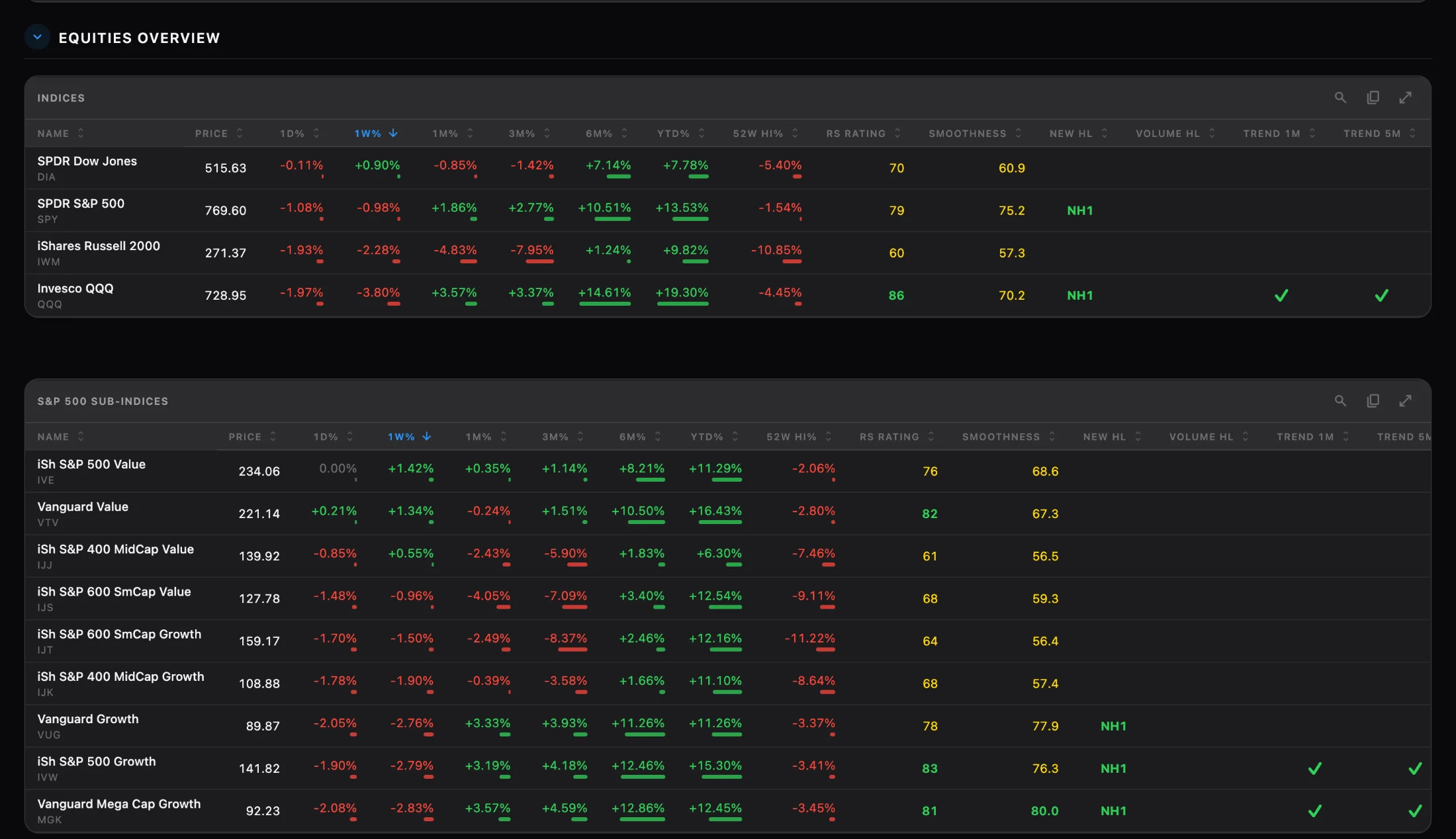Click the iSh S&P 500 Growth Trend 1M checkmark
The height and width of the screenshot is (839, 1456).
coord(1315,768)
